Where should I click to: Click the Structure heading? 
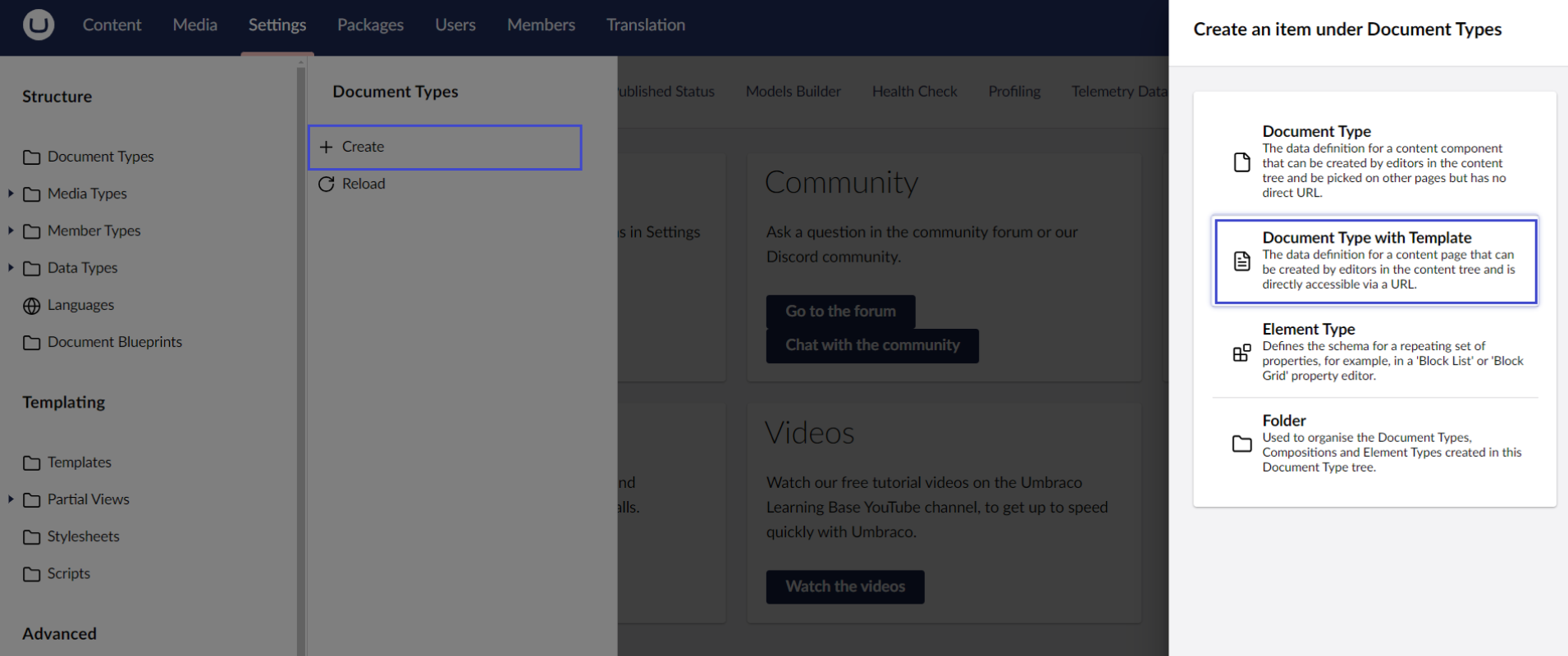point(57,97)
